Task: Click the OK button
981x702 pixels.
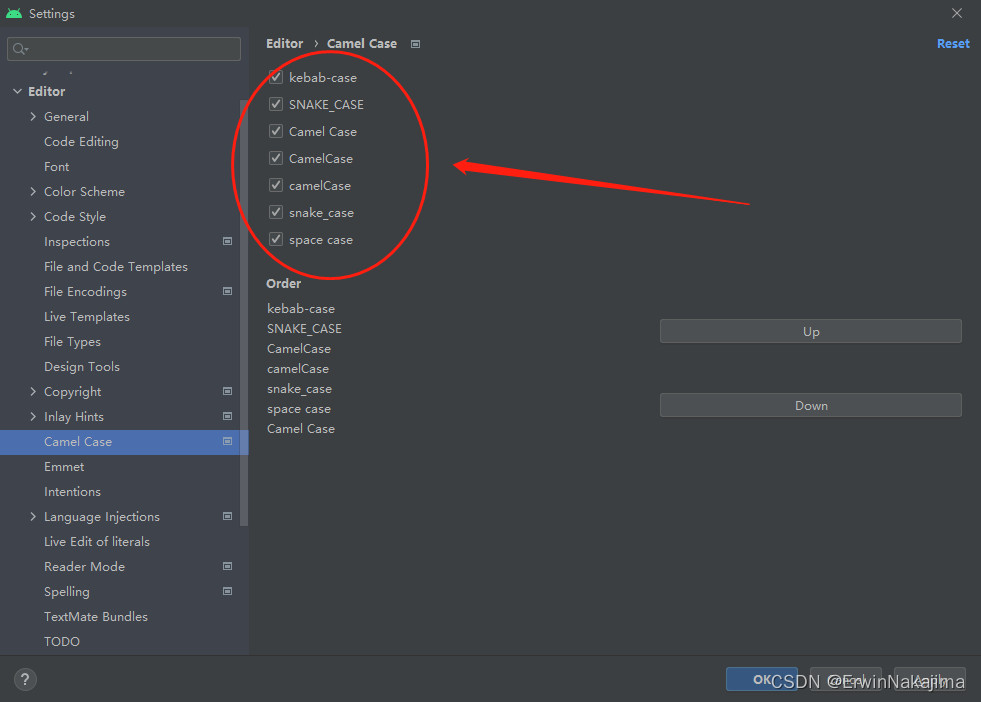Action: 762,679
